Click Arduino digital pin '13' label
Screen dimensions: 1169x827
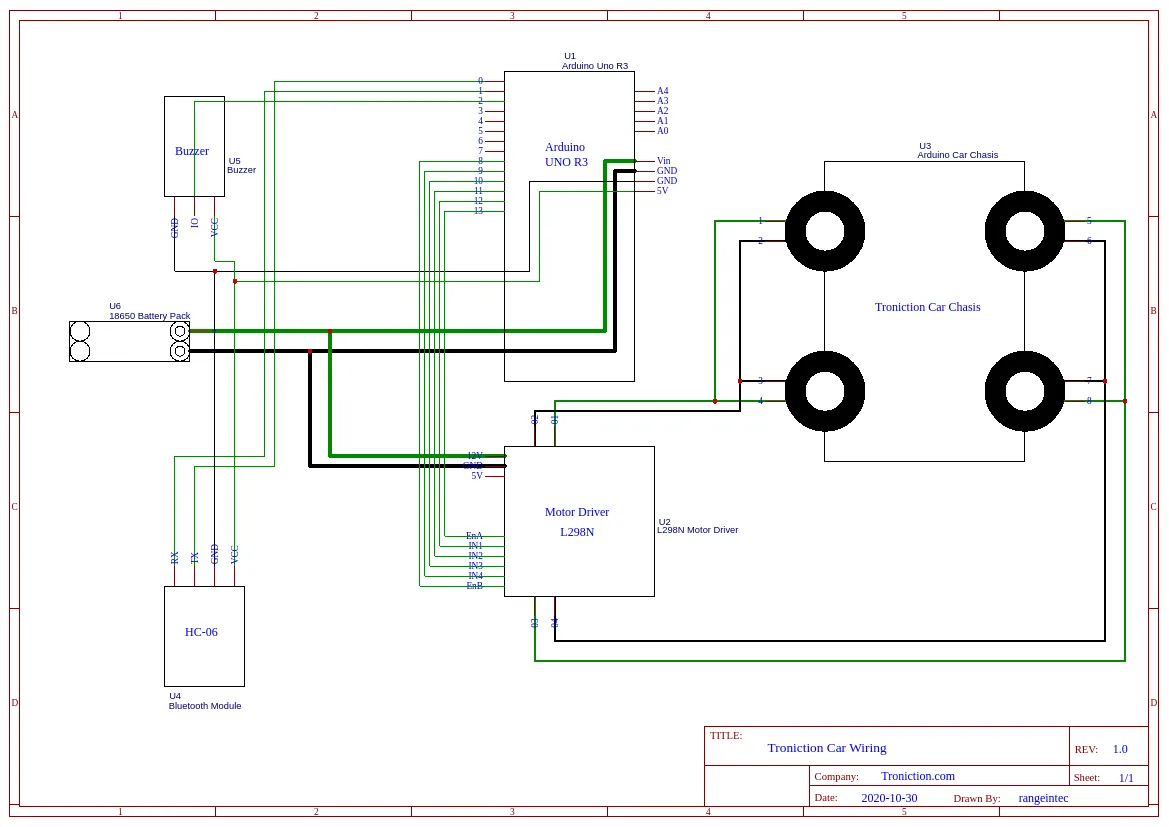tap(479, 211)
